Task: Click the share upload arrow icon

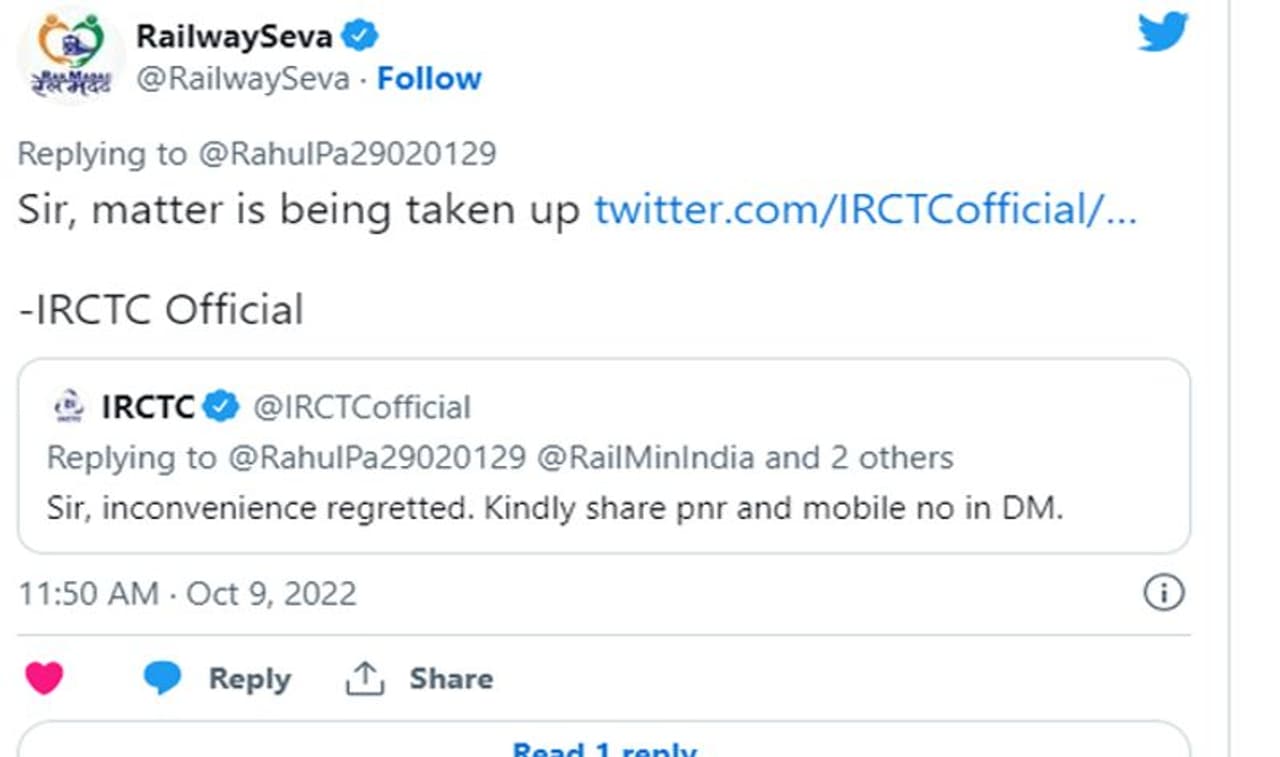Action: (x=365, y=679)
